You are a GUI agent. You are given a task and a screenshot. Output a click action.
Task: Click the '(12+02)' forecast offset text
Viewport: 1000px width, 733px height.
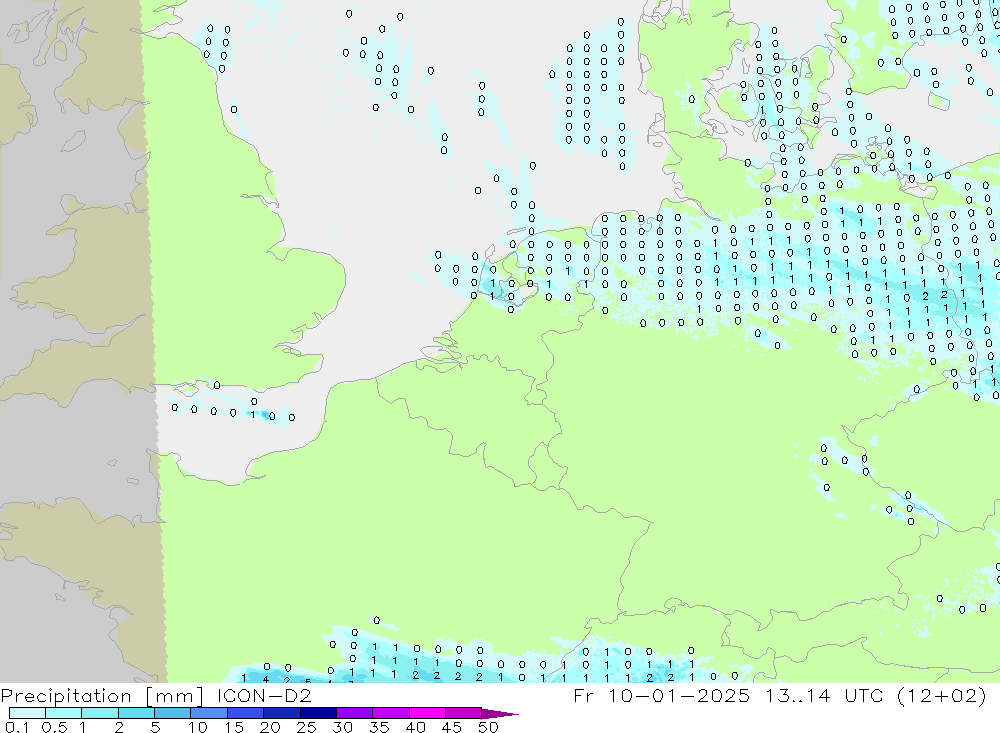coord(941,695)
